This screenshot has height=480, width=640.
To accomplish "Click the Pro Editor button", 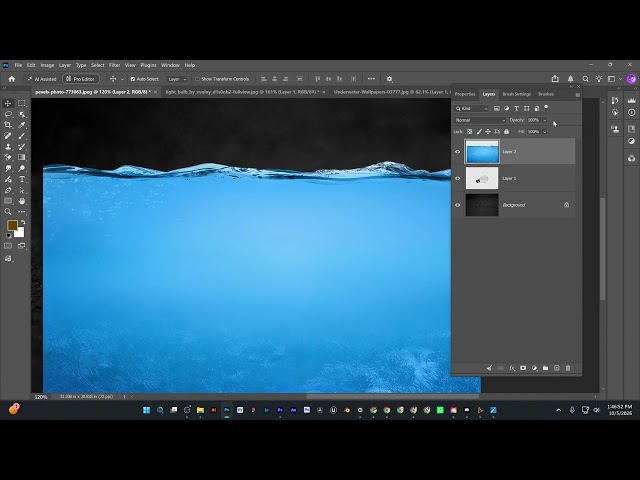I will pos(81,79).
